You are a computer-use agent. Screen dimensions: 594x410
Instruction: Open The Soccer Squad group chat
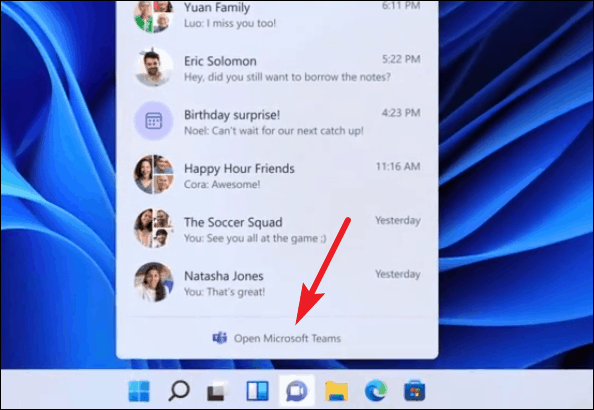[277, 229]
